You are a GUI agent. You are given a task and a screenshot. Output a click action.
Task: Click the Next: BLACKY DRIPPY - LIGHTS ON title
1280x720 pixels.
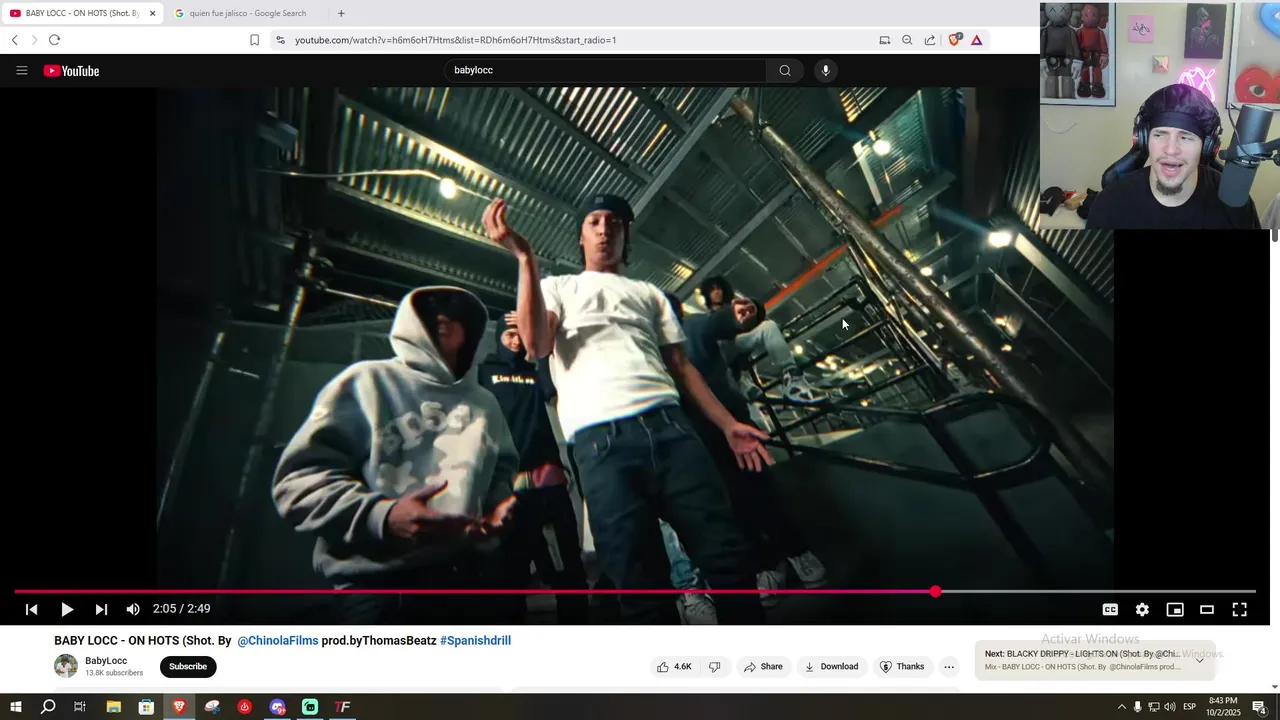click(x=1082, y=654)
